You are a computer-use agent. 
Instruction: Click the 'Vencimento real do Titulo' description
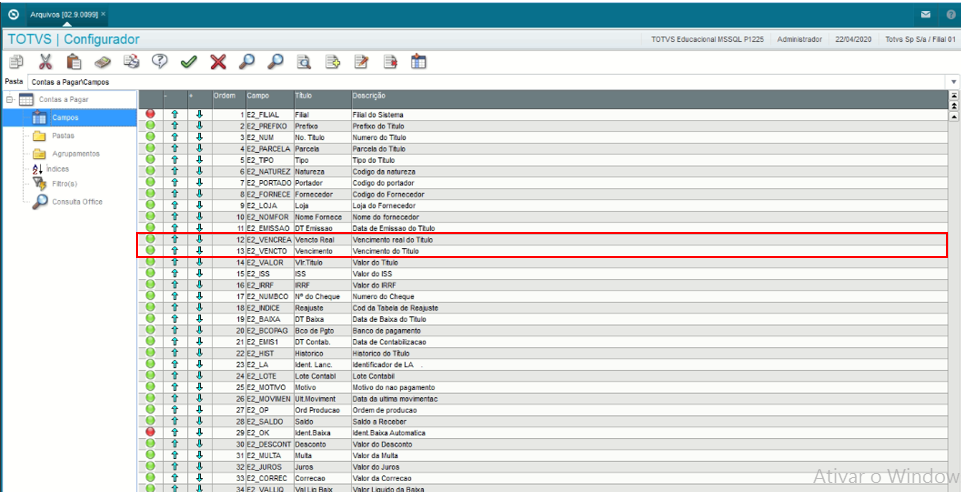[393, 240]
